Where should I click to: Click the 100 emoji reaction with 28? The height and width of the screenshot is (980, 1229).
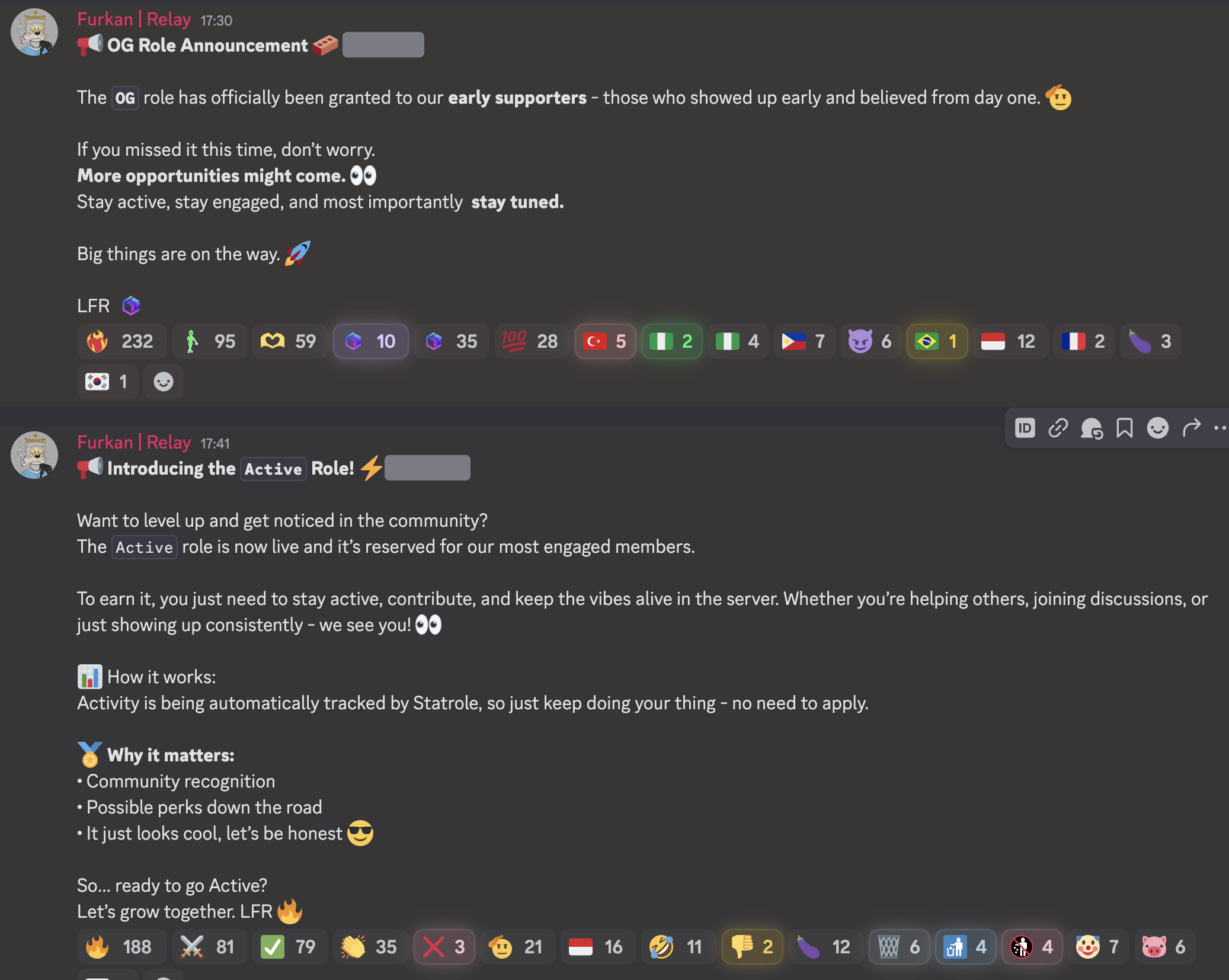point(532,341)
